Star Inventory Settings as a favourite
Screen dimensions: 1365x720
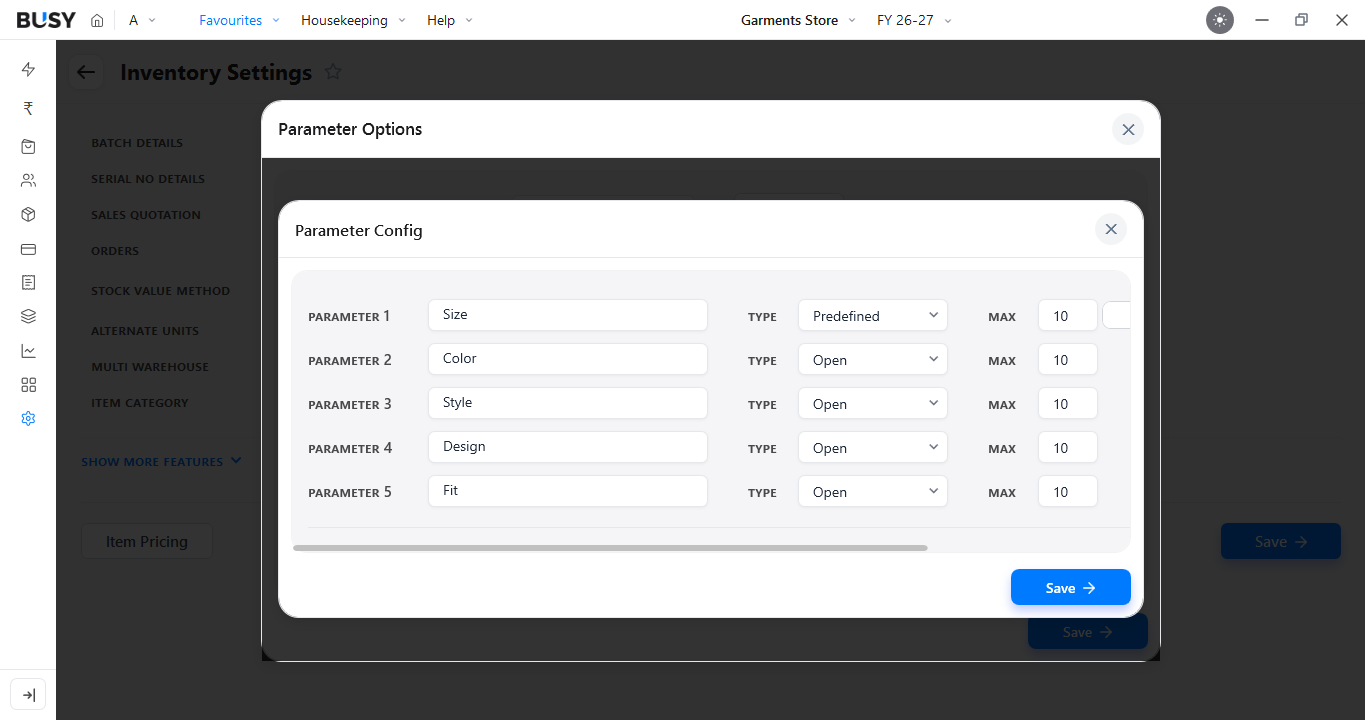[x=334, y=72]
